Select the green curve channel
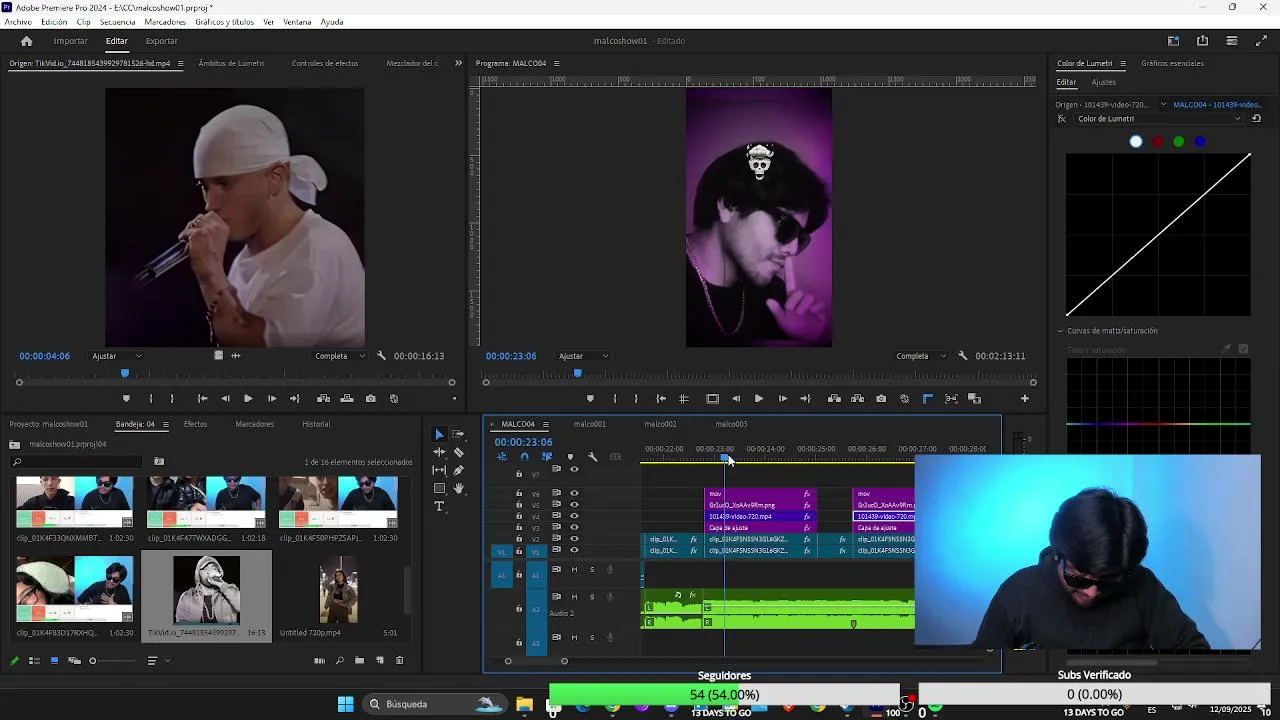The width and height of the screenshot is (1280, 720). (x=1179, y=141)
